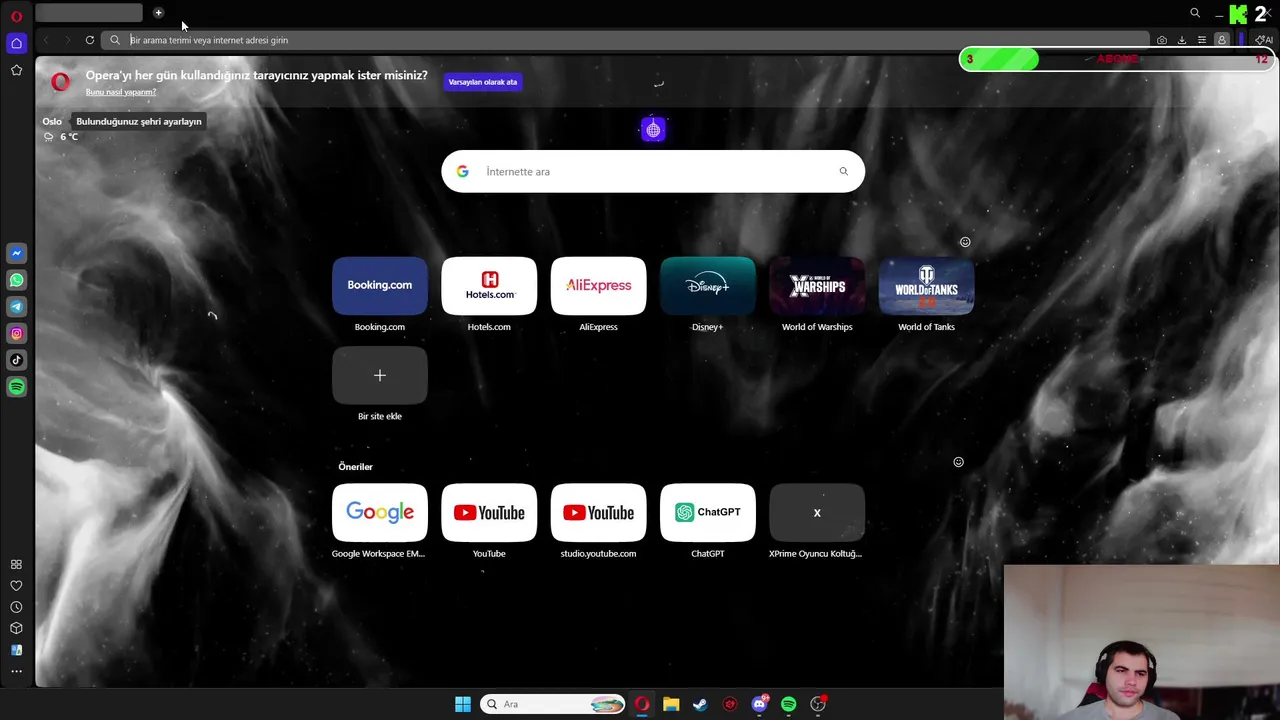Click the taskbar 'Ara' search box

(x=553, y=704)
